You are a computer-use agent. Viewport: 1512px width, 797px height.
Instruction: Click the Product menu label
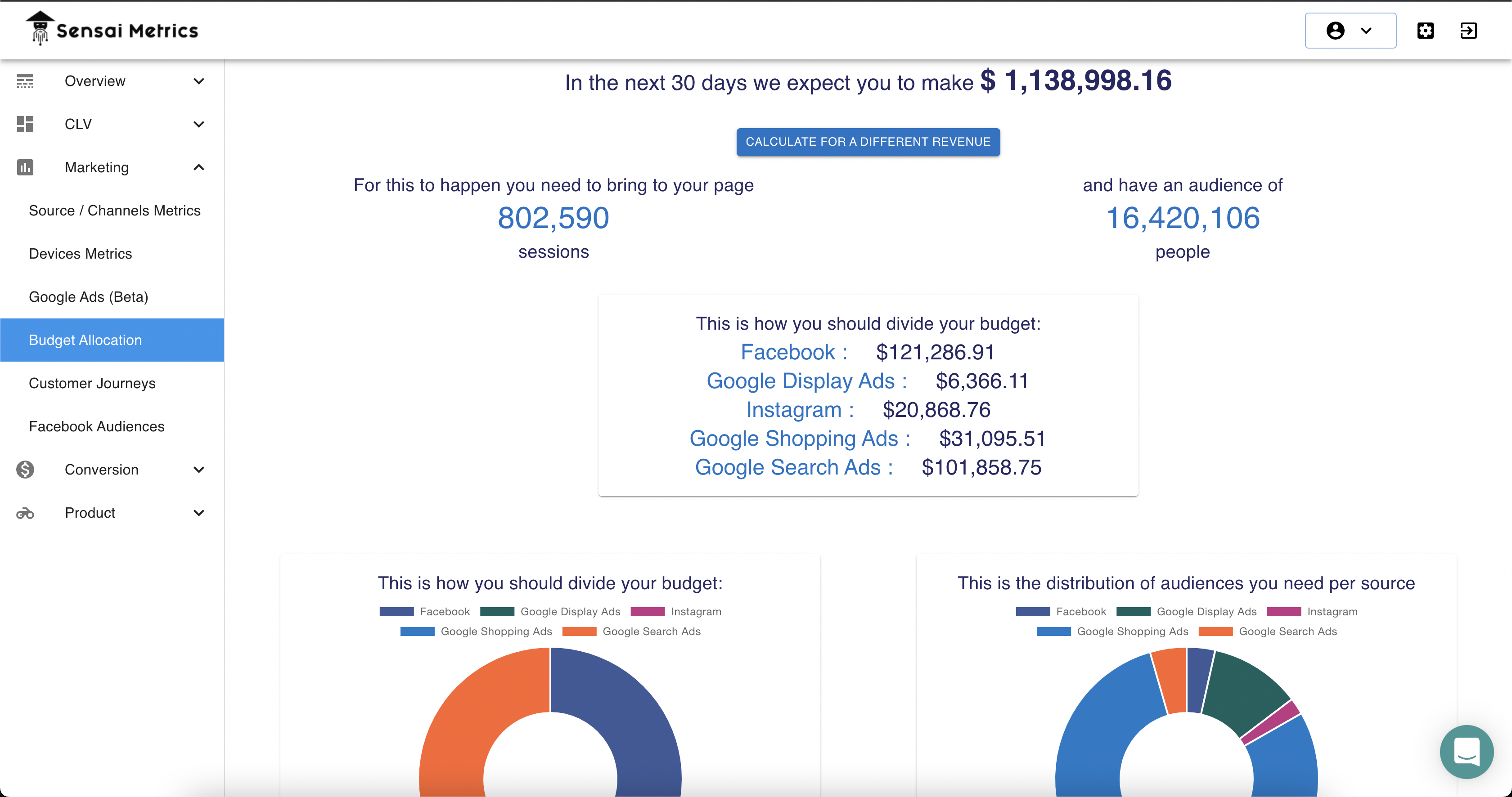[x=90, y=513]
